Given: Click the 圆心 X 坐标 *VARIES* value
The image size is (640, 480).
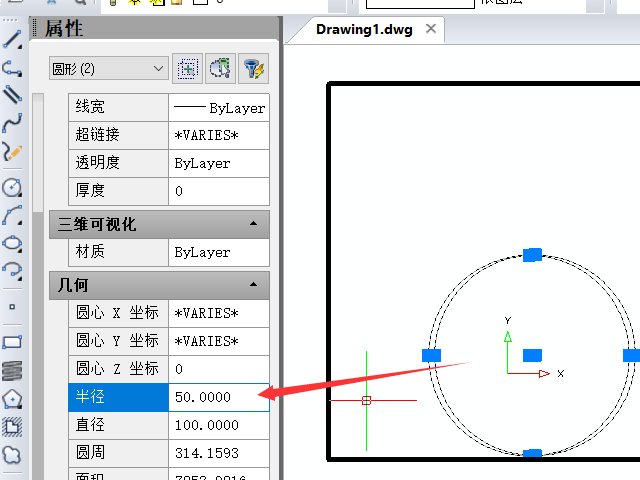Looking at the screenshot, I should pos(219,313).
